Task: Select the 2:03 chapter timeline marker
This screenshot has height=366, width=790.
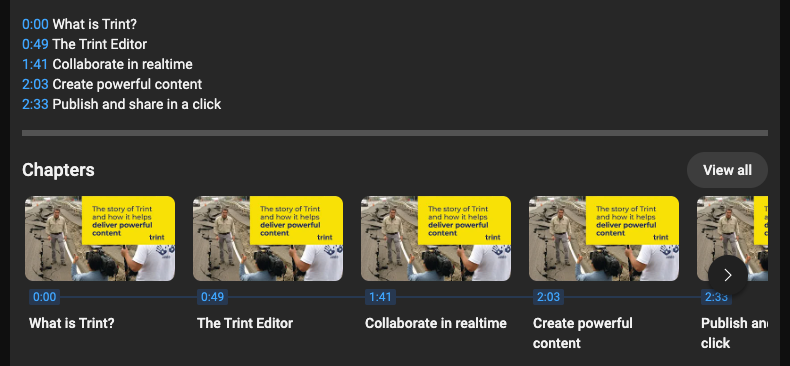Action: coord(548,297)
